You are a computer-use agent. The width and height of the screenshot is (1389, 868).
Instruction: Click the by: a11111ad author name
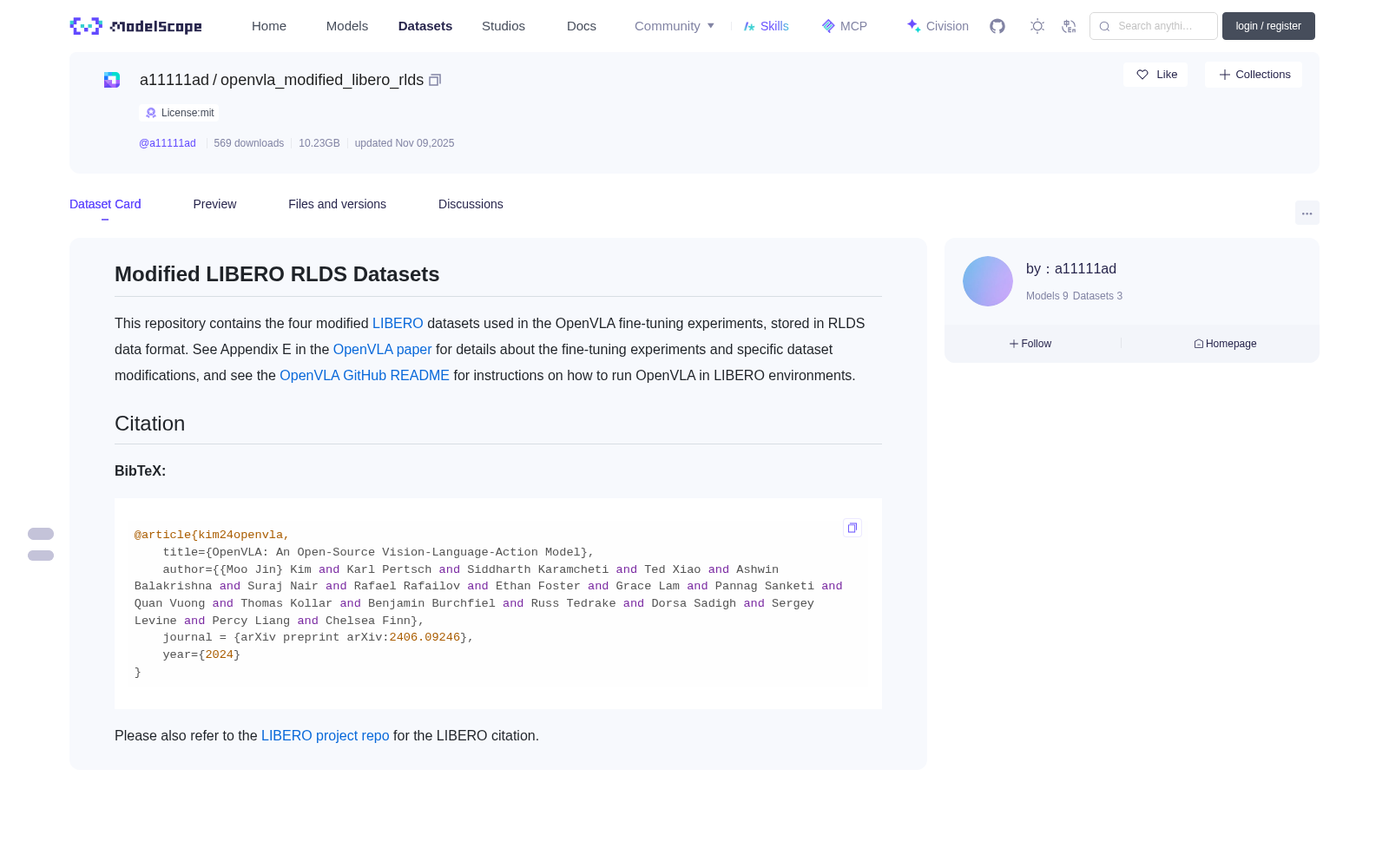point(1071,269)
